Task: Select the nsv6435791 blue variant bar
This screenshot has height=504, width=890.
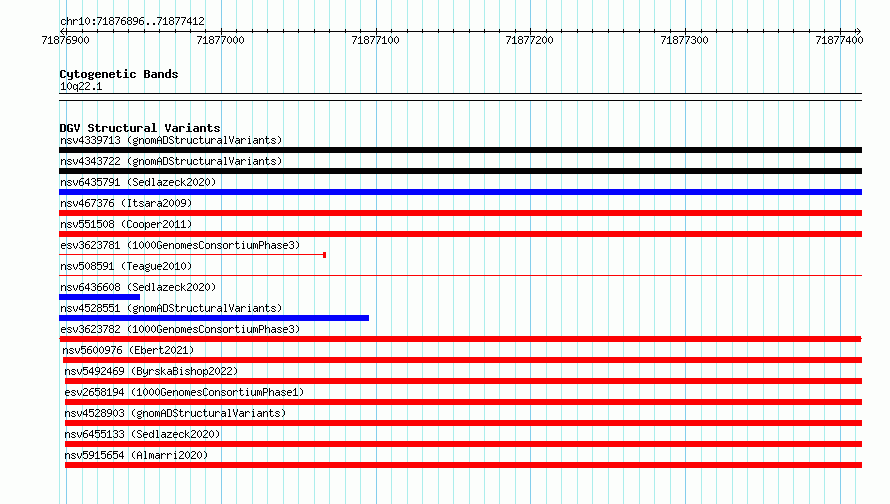Action: 460,192
